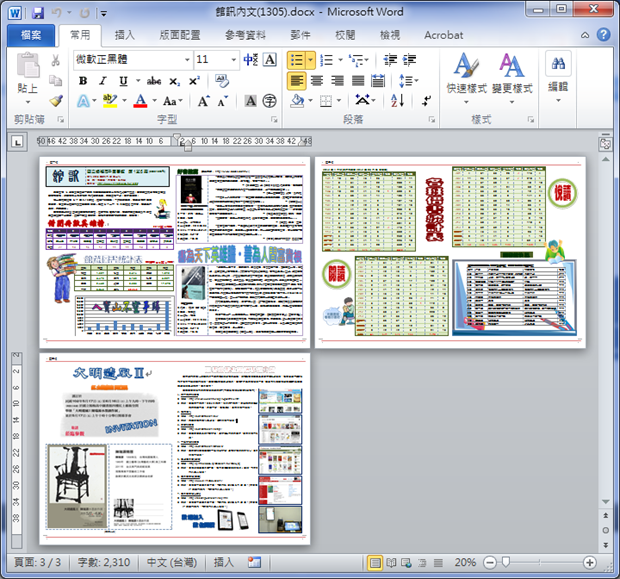Show paragraph marks icon
620x579 pixels.
coord(426,101)
